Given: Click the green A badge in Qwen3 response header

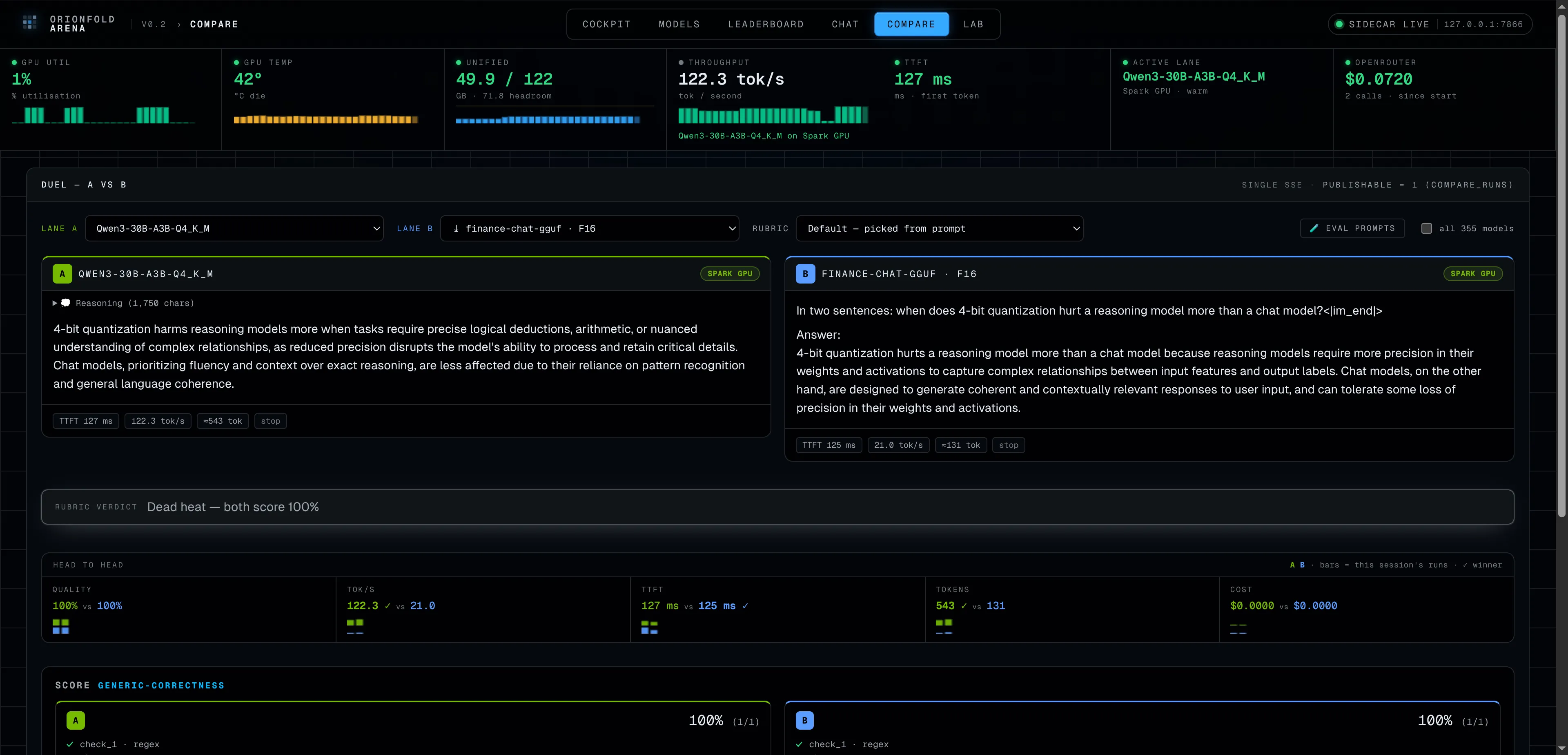Looking at the screenshot, I should (x=62, y=274).
